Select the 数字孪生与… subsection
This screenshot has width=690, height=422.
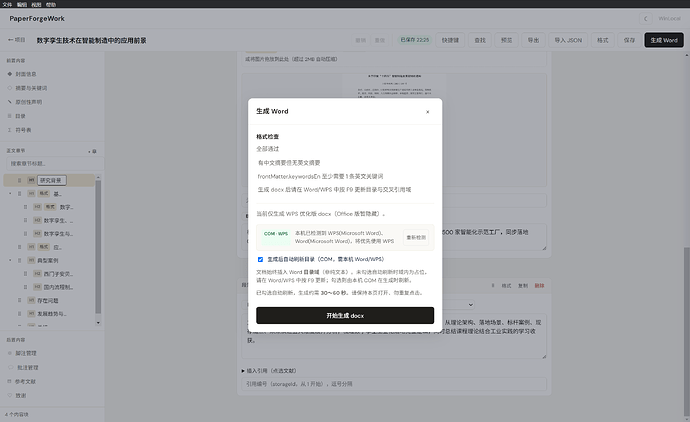point(58,234)
